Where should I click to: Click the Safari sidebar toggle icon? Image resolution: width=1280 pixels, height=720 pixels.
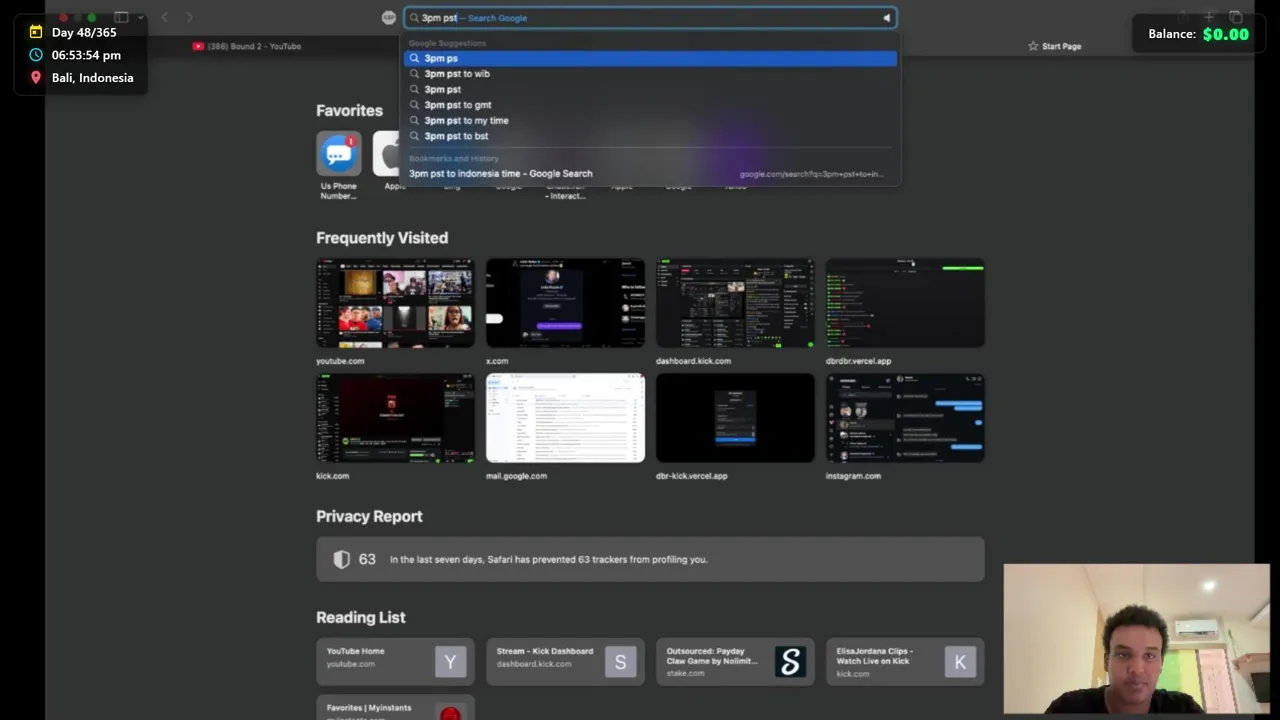[x=121, y=17]
